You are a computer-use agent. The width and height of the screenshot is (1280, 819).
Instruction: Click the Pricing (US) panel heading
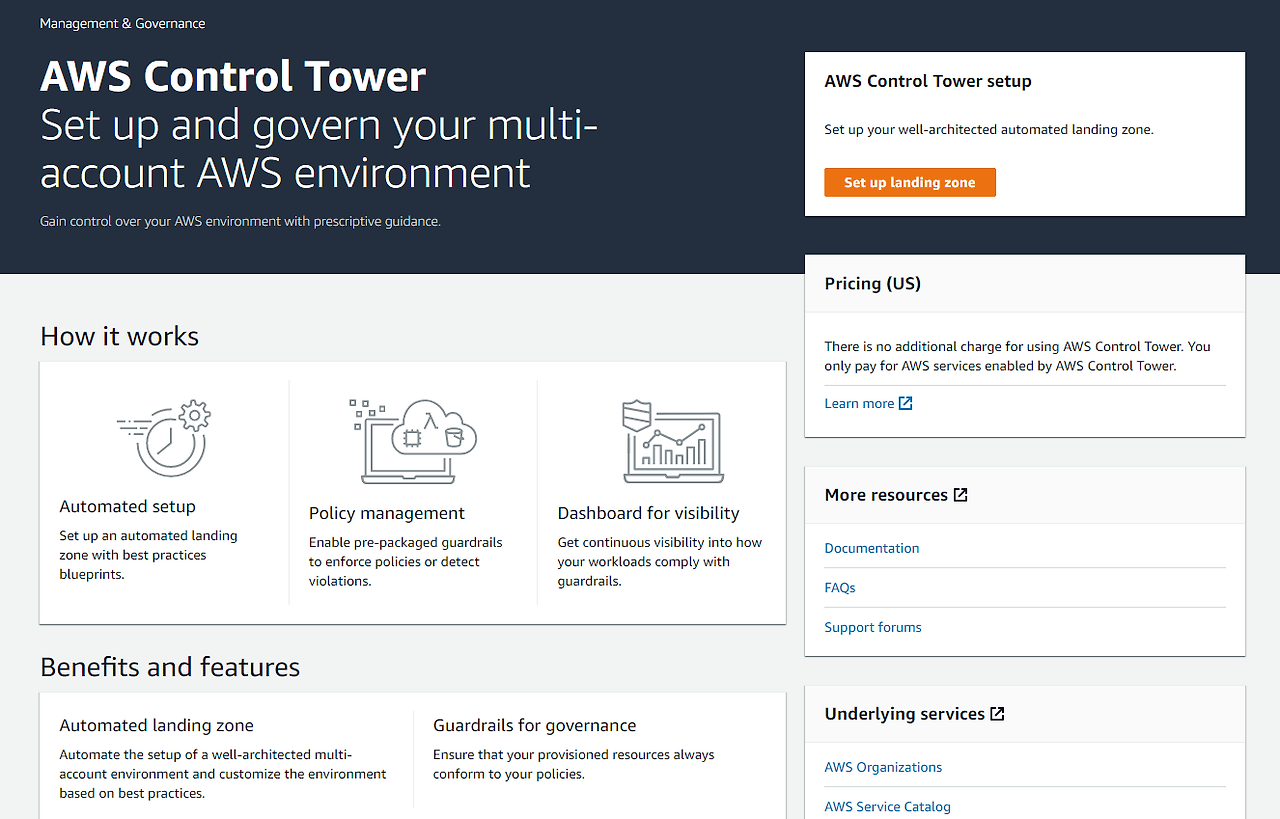[873, 284]
